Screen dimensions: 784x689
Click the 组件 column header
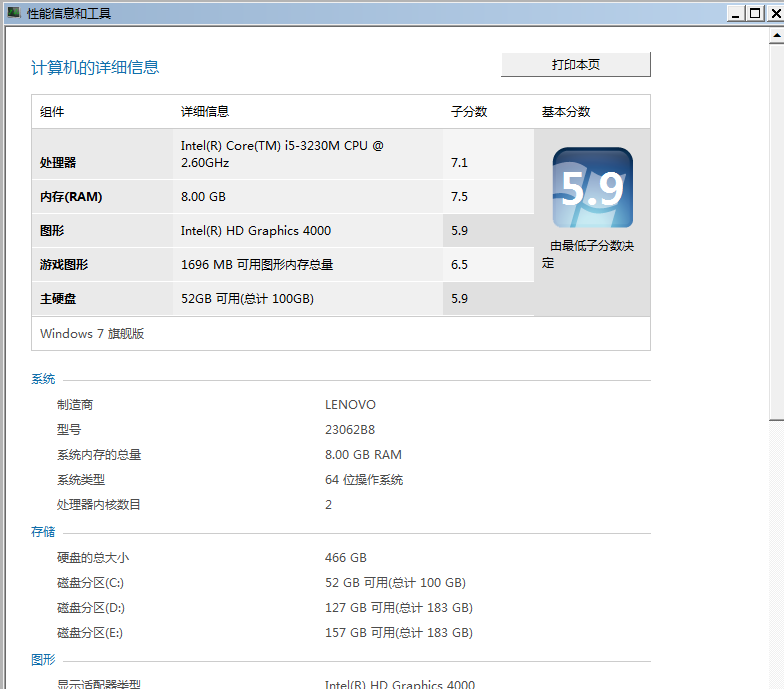52,112
